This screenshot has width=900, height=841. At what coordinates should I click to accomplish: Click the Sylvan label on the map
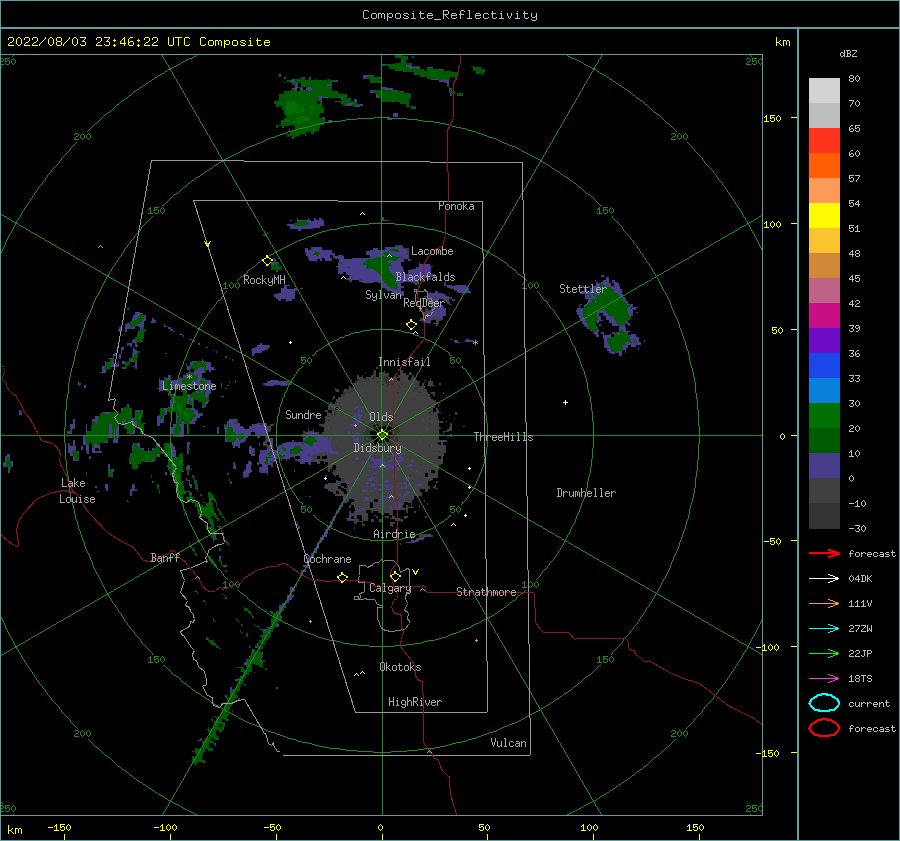pyautogui.click(x=383, y=295)
